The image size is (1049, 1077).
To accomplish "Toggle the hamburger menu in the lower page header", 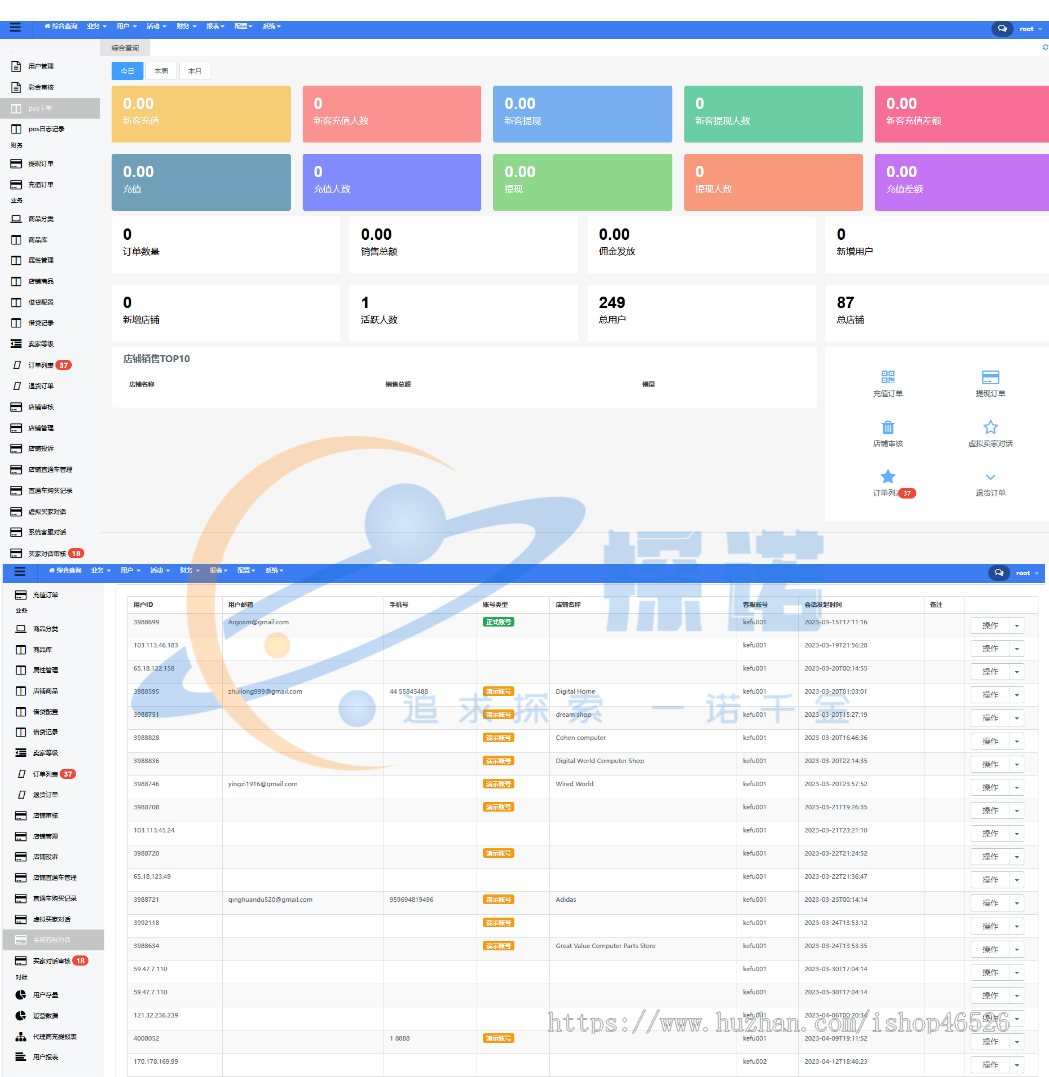I will (x=19, y=571).
